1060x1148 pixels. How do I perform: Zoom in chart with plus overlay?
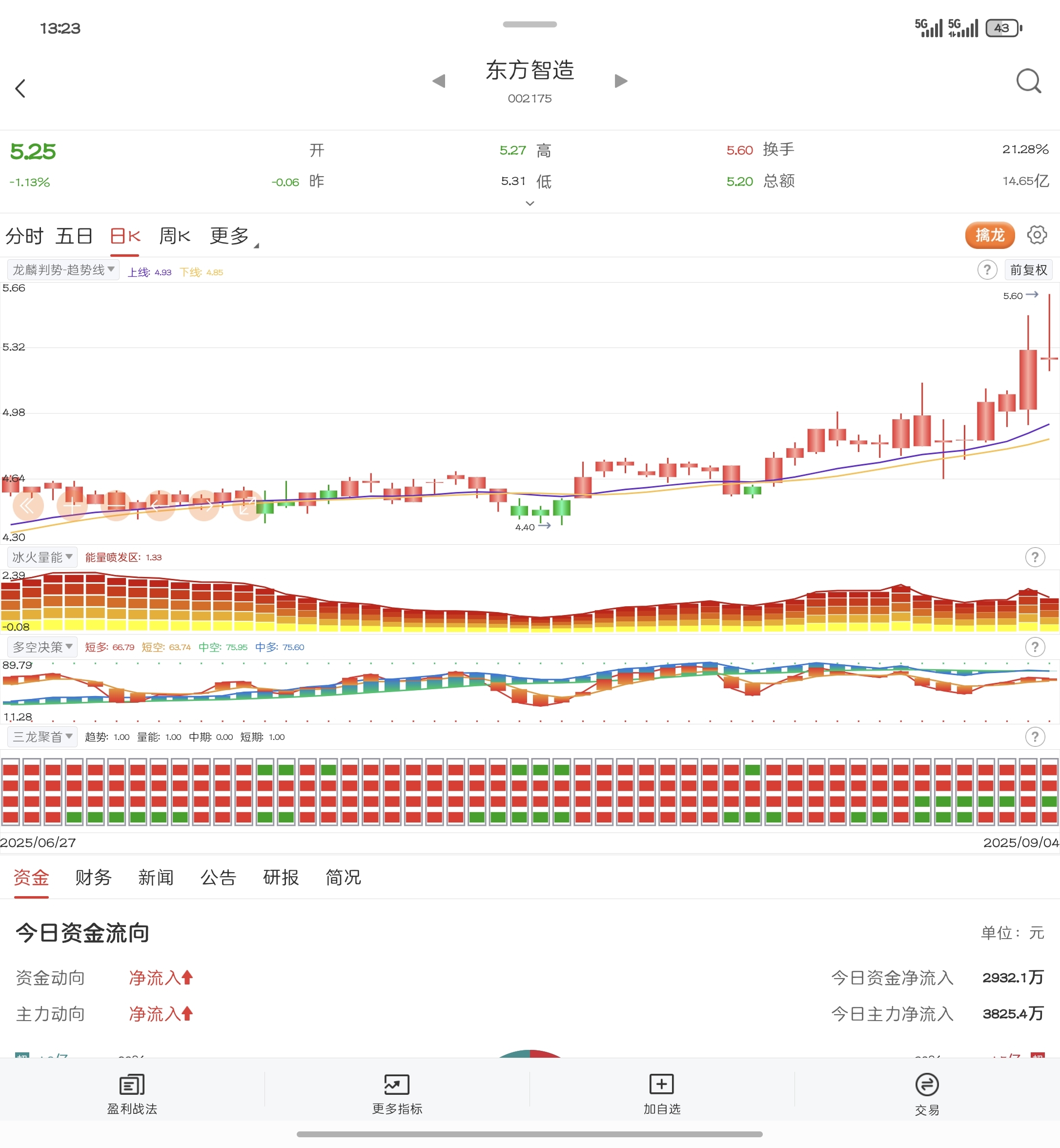[x=72, y=506]
